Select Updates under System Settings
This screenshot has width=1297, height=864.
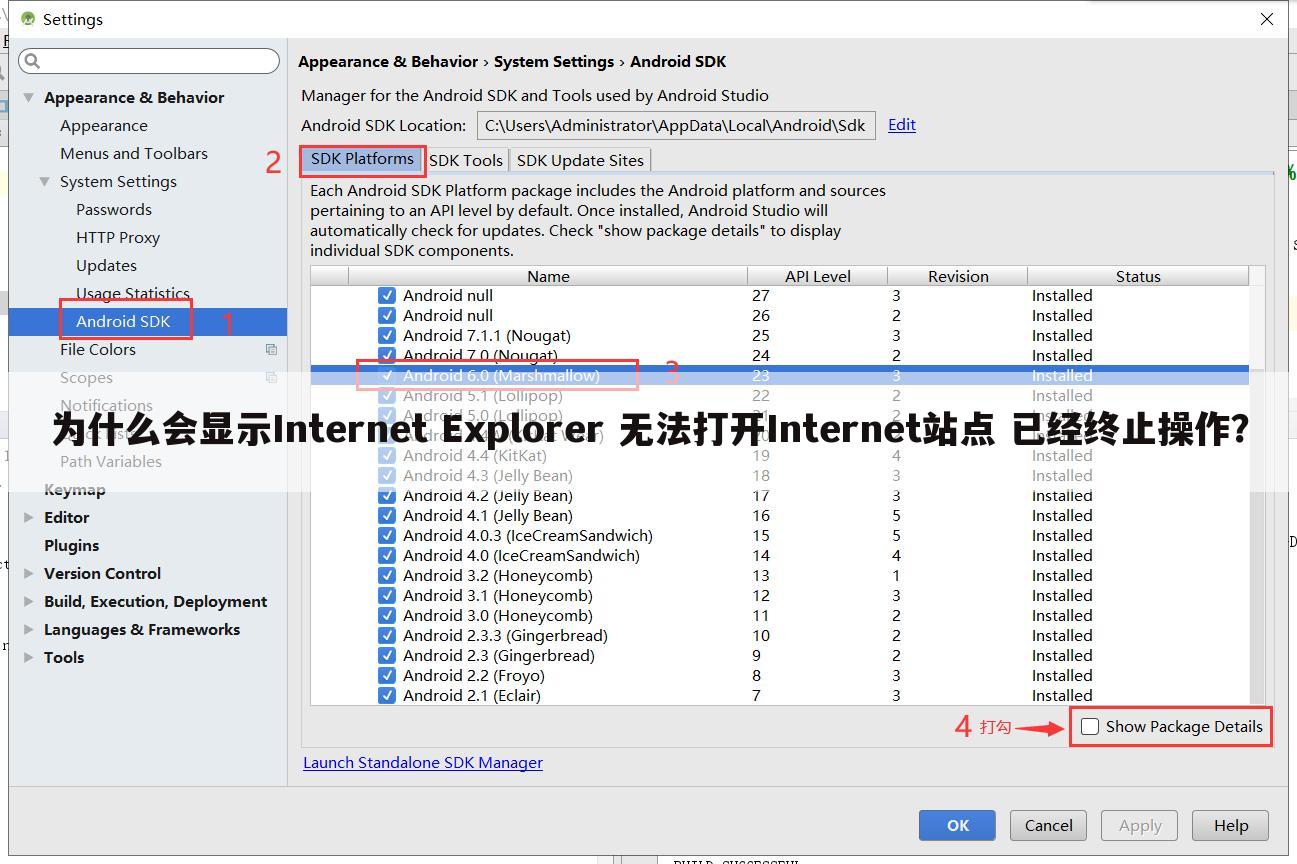pyautogui.click(x=106, y=265)
